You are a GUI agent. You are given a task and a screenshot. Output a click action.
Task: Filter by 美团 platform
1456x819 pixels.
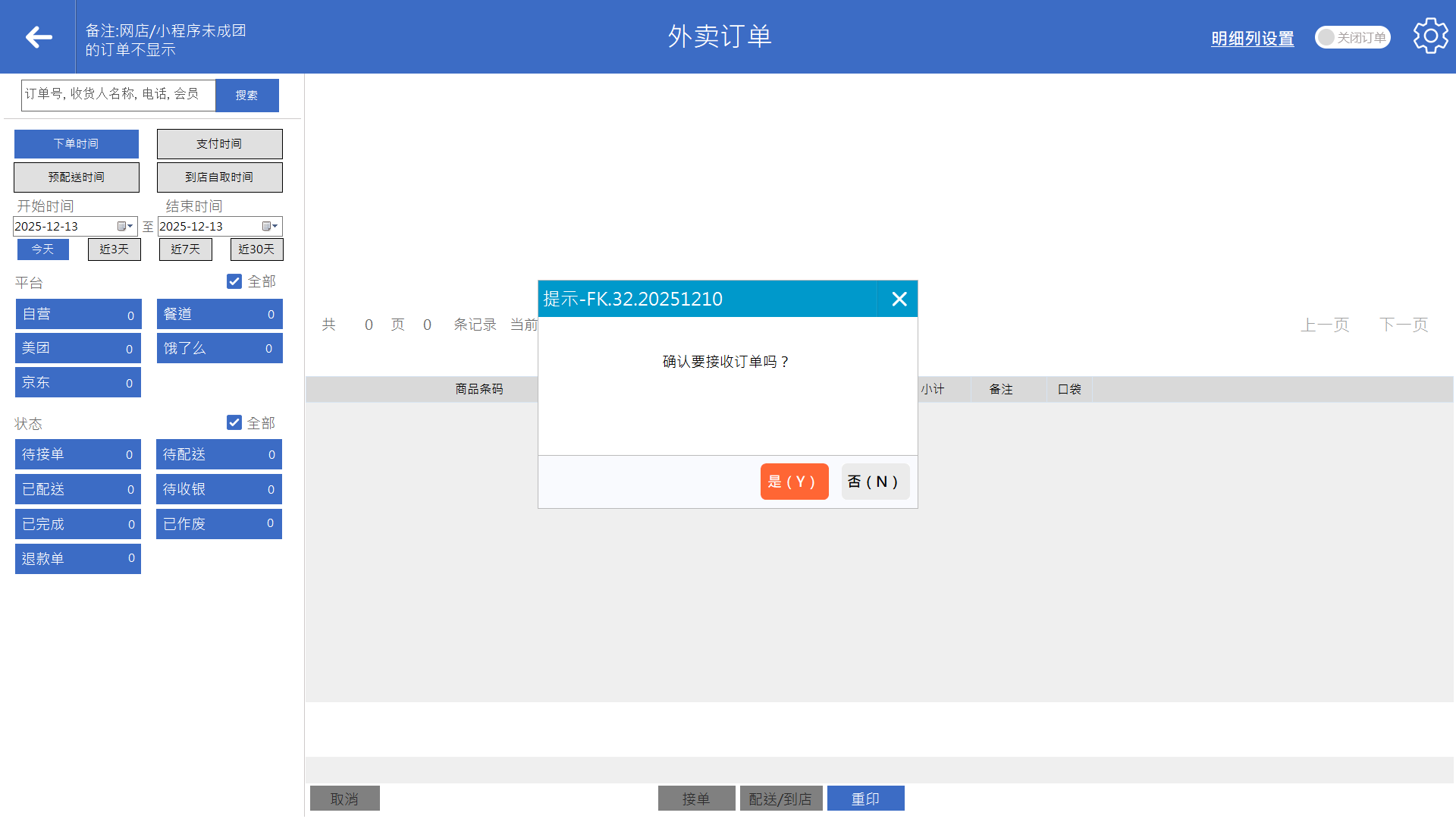pos(77,348)
